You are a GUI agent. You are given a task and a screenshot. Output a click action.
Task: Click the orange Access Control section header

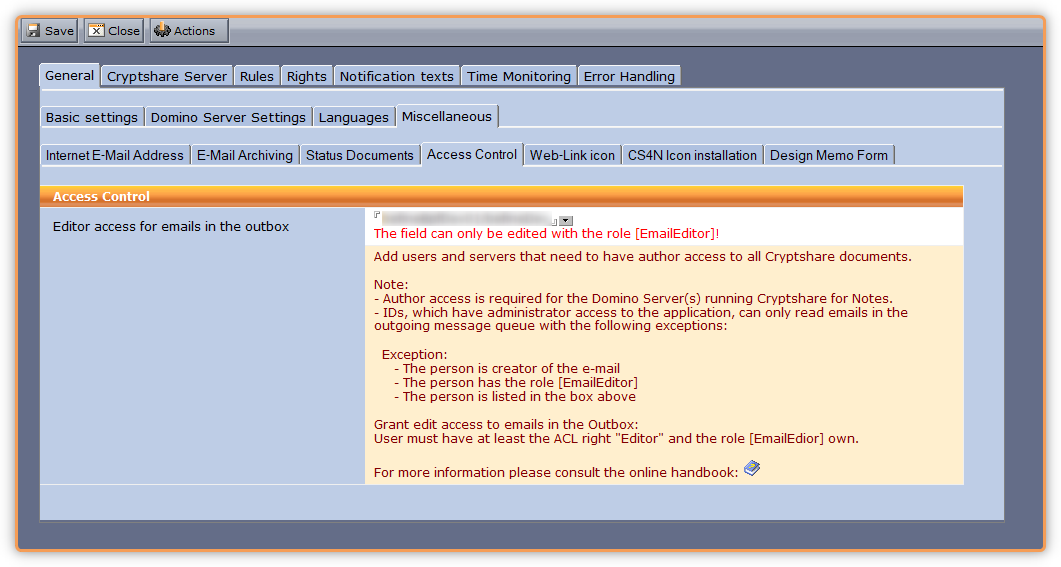pyautogui.click(x=501, y=196)
